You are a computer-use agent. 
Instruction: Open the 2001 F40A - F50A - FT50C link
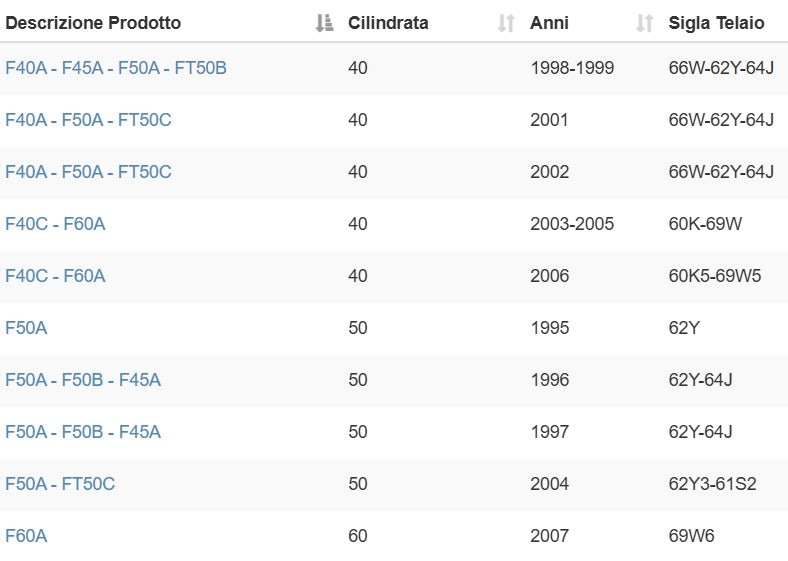tap(88, 120)
